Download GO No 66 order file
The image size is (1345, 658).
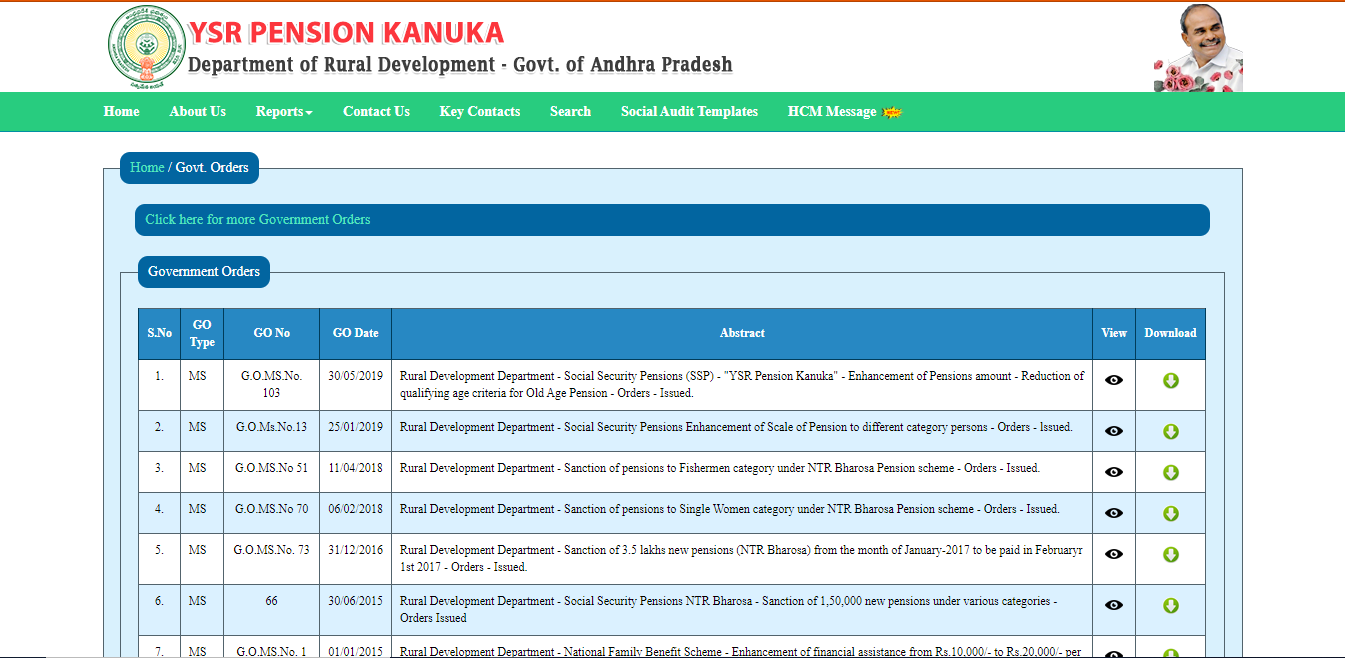(x=1171, y=605)
